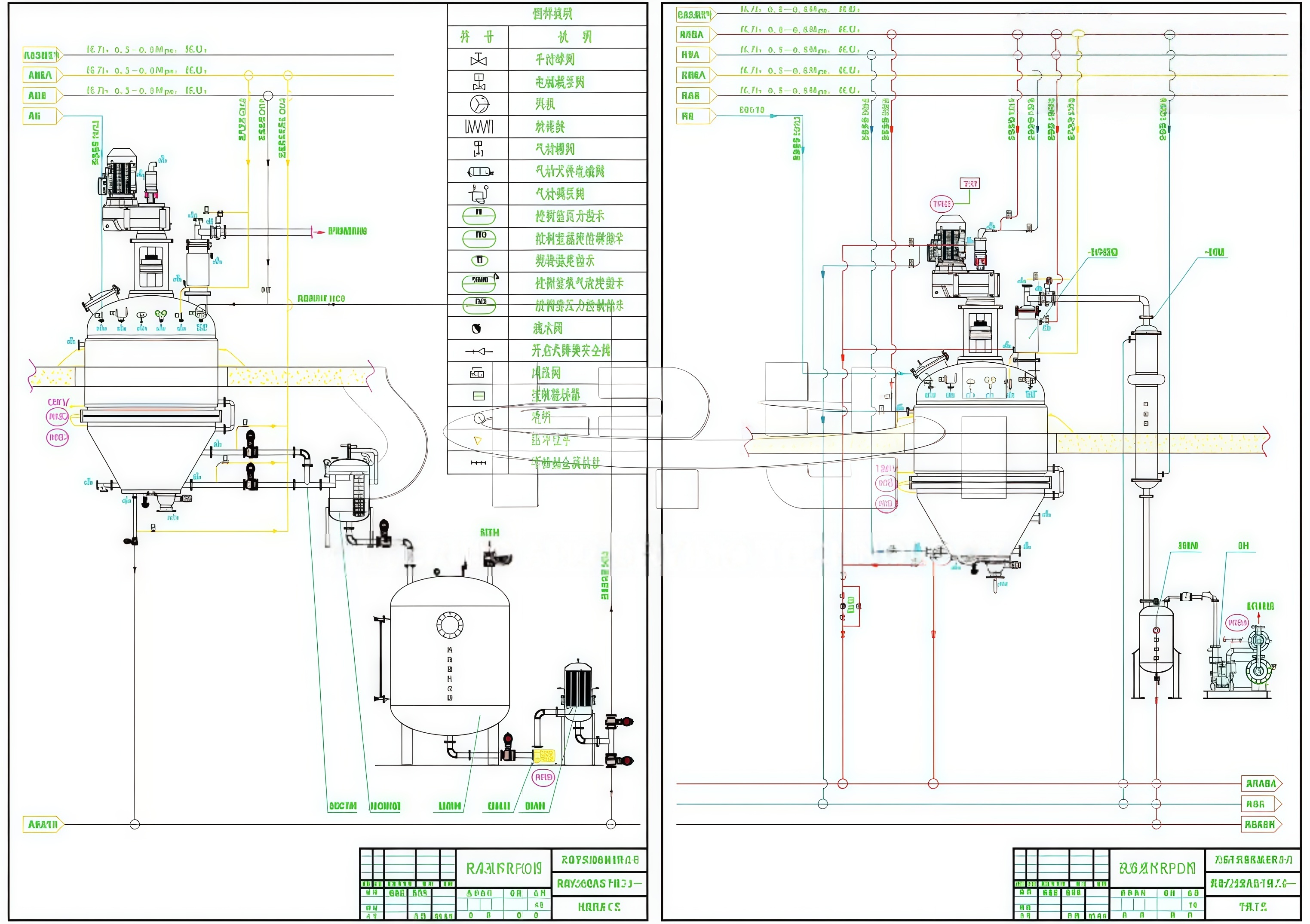Click the solid black circle legend symbol

pos(477,328)
